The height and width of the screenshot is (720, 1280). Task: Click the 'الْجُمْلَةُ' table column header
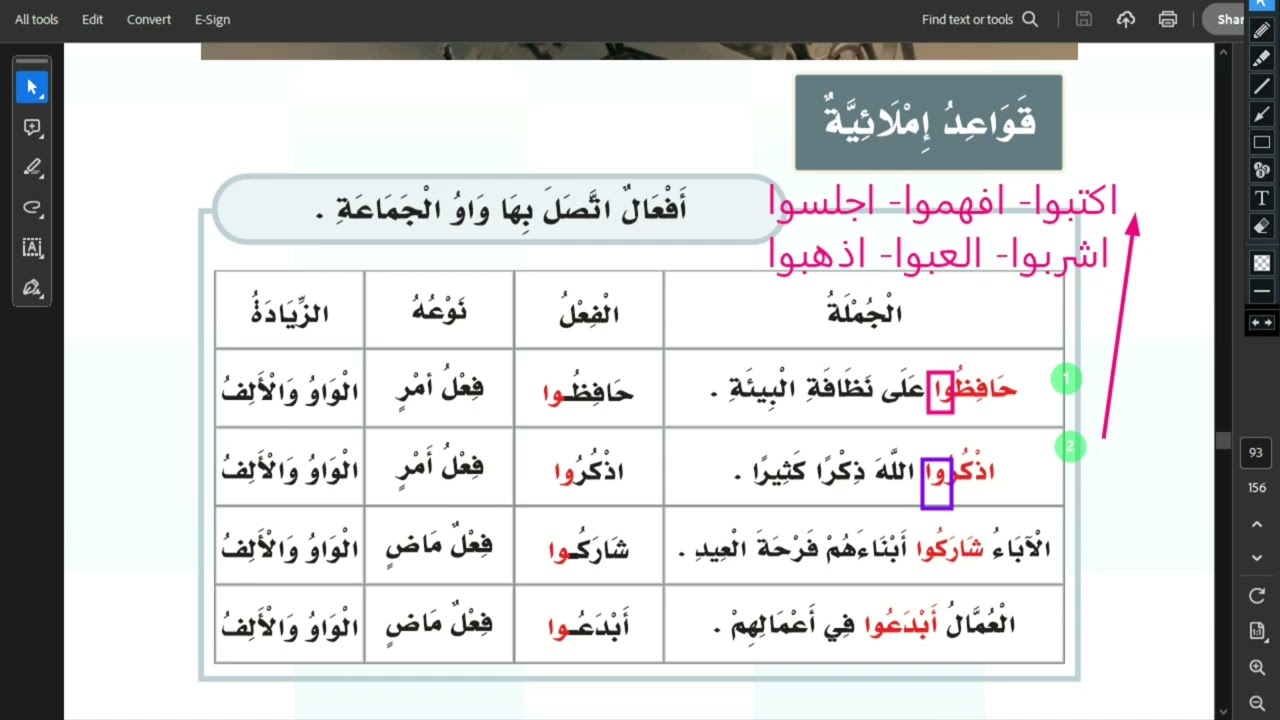click(864, 311)
